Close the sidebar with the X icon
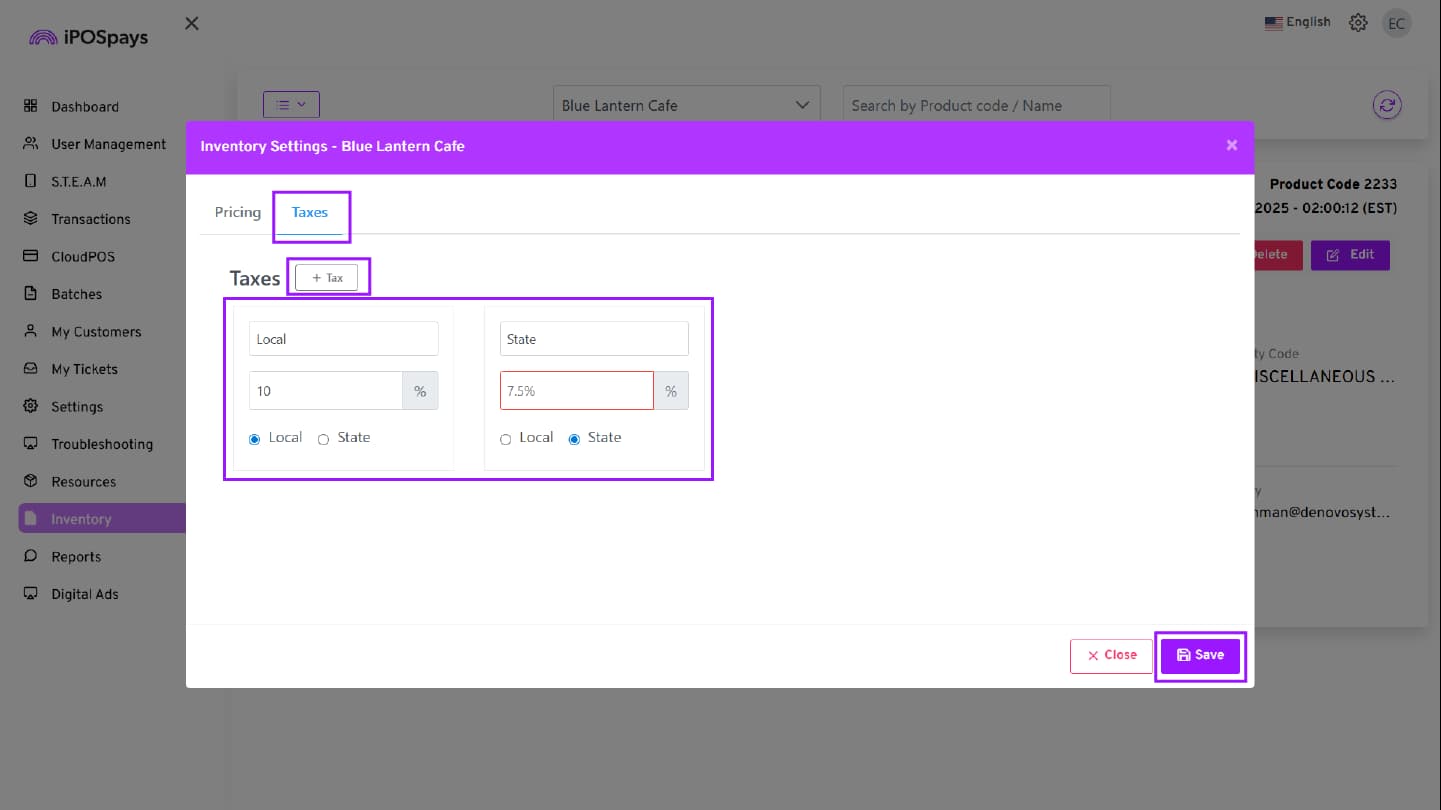This screenshot has height=810, width=1441. tap(192, 23)
